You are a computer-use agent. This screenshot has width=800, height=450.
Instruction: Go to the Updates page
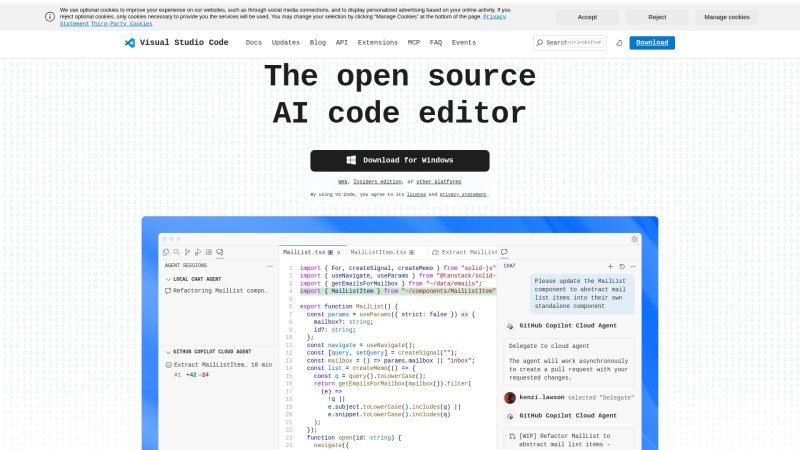pyautogui.click(x=286, y=43)
